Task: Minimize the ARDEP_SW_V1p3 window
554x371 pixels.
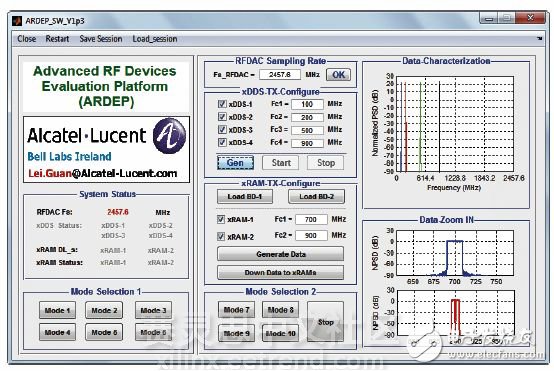Action: (489, 18)
